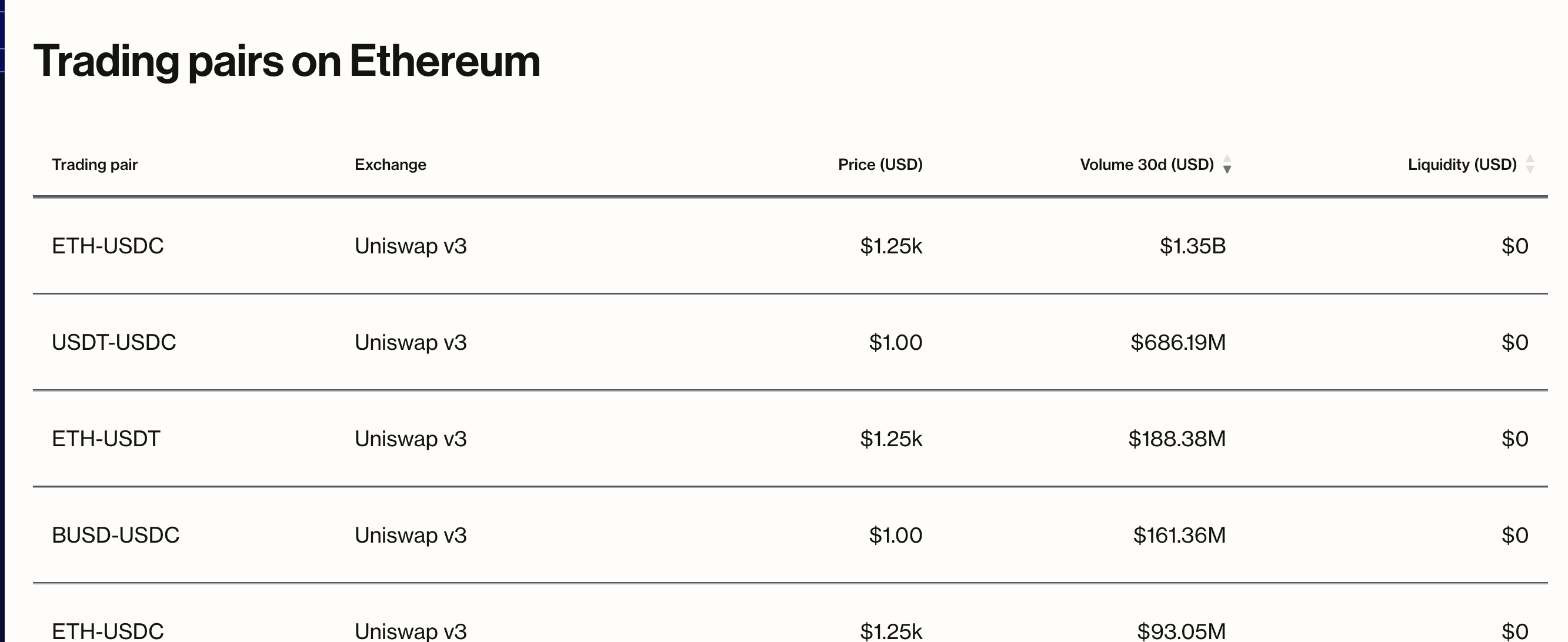Sort by Liquidity (USD) header label
The height and width of the screenshot is (642, 1568).
coord(1462,164)
